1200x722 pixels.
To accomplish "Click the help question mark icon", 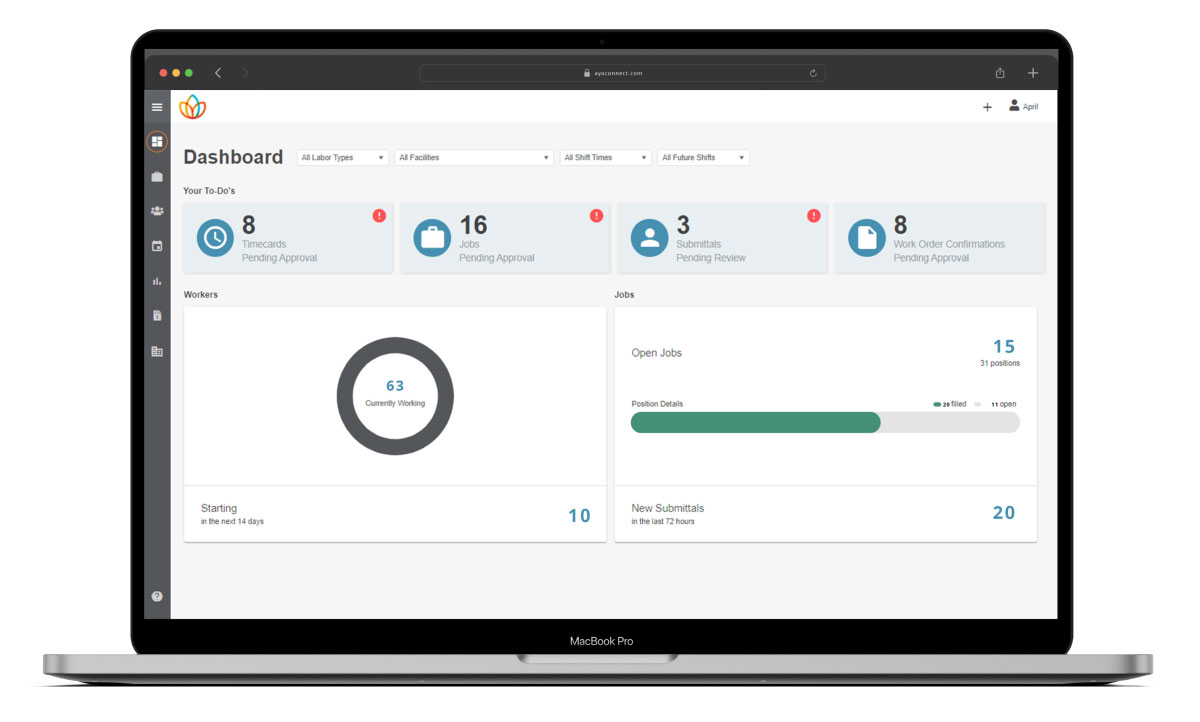I will point(157,596).
